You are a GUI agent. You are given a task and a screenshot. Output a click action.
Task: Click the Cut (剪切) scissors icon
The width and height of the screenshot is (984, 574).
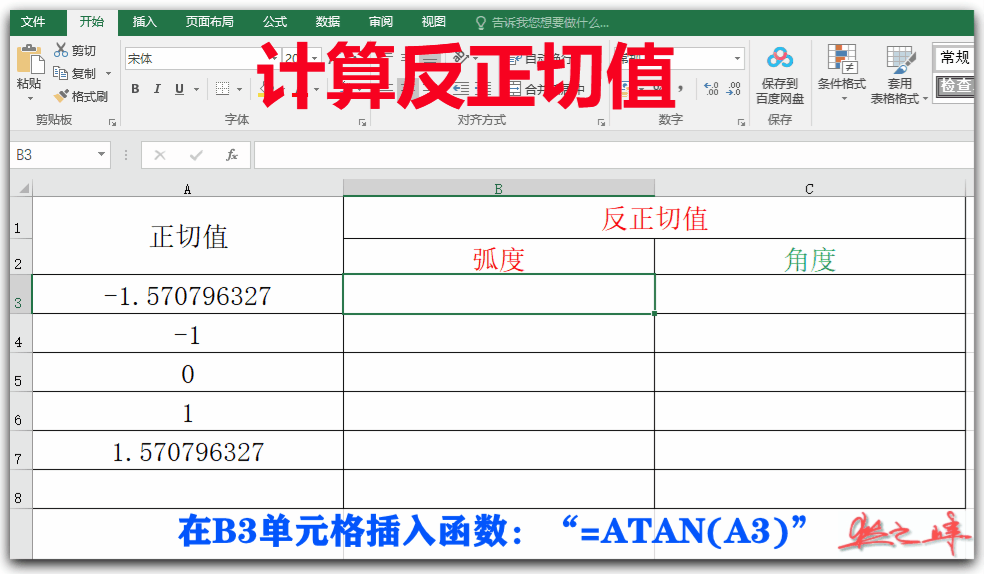61,50
